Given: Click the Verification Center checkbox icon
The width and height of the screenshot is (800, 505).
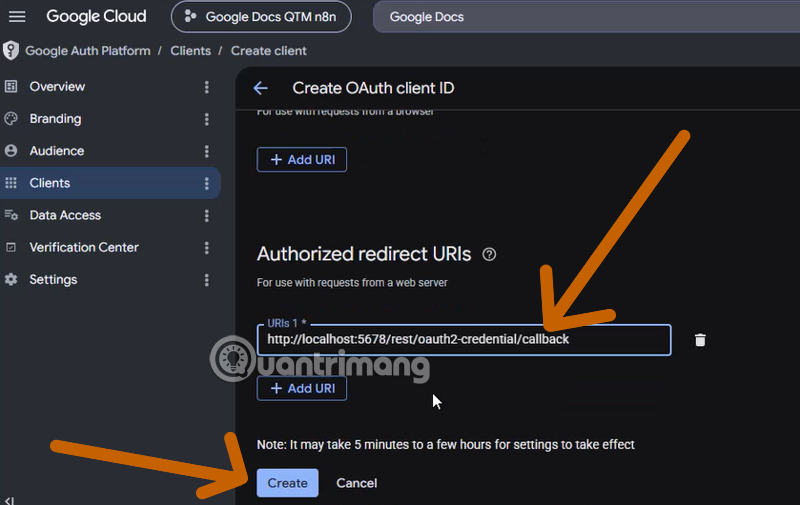Looking at the screenshot, I should 11,247.
